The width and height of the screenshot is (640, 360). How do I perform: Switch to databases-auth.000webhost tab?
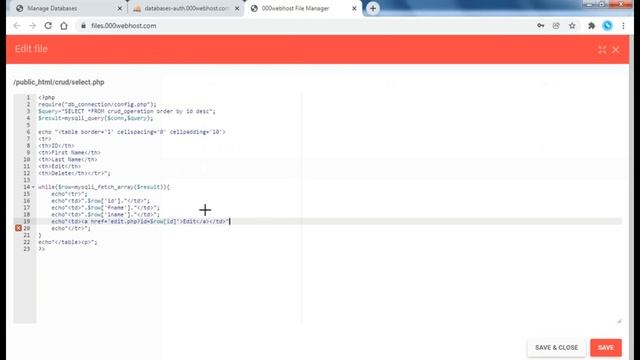[x=186, y=8]
